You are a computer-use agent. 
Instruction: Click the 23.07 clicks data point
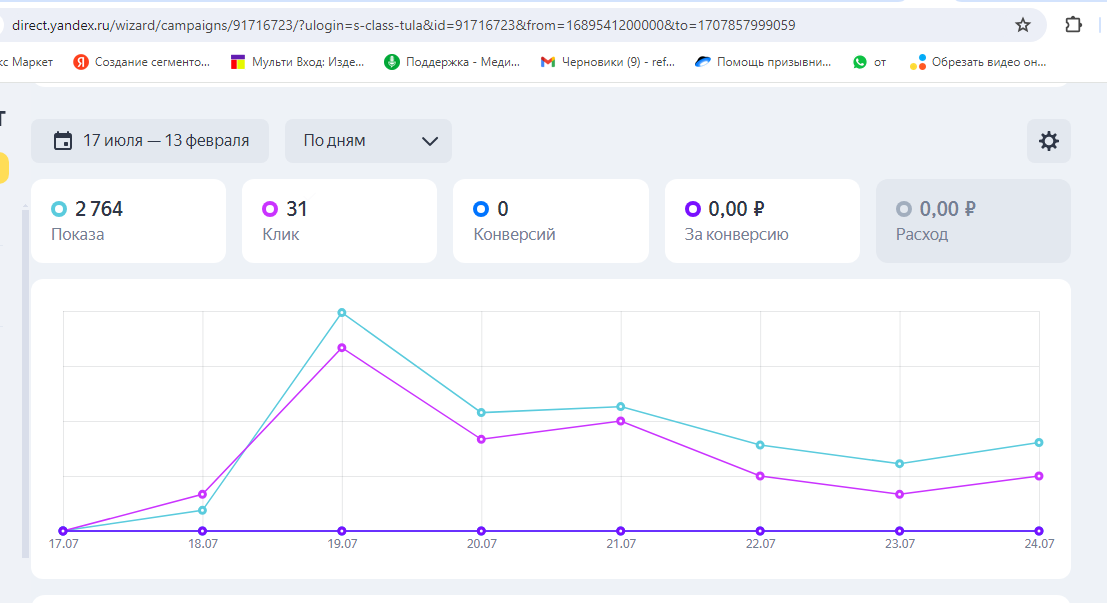tap(899, 494)
